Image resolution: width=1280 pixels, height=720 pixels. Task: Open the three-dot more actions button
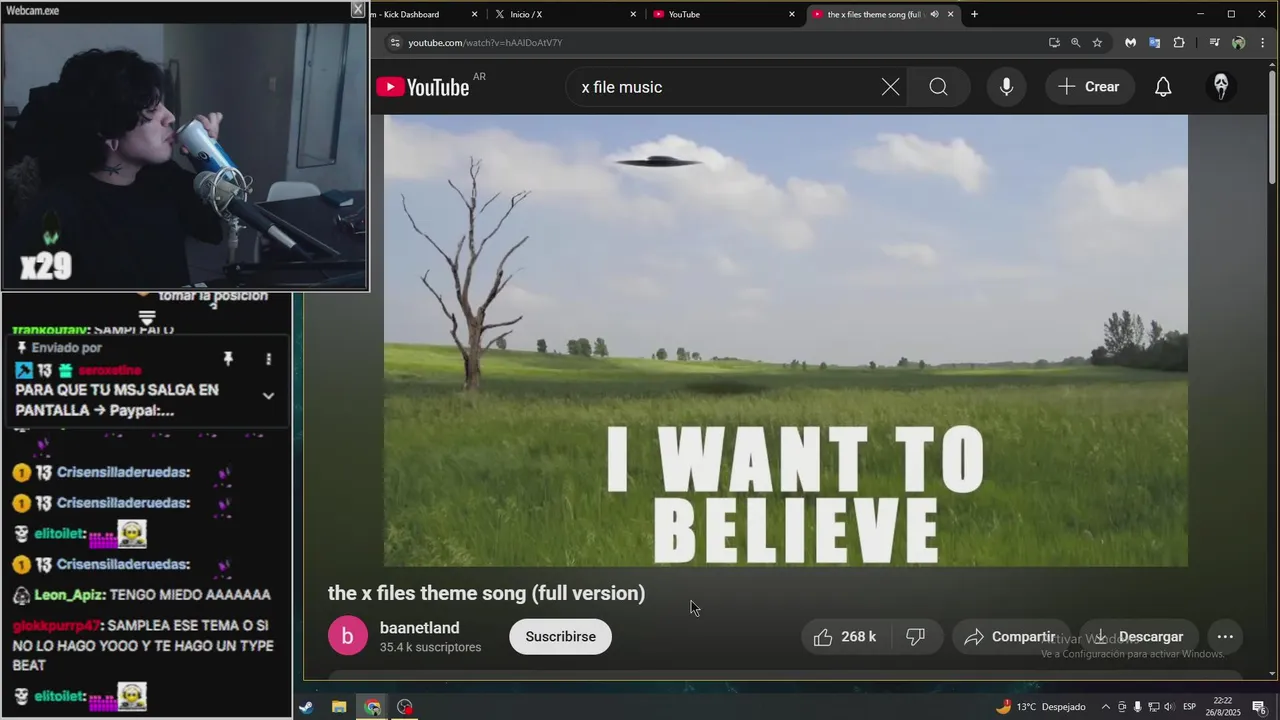1225,637
